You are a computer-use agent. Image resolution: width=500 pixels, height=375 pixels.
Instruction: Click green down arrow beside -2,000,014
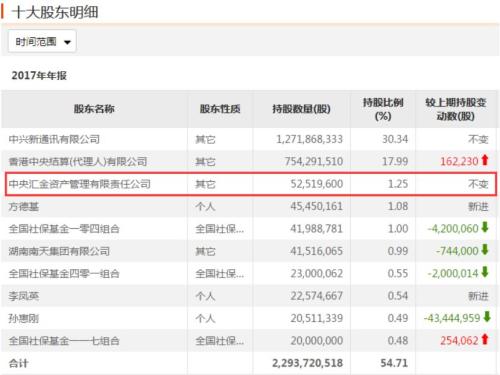tap(485, 272)
